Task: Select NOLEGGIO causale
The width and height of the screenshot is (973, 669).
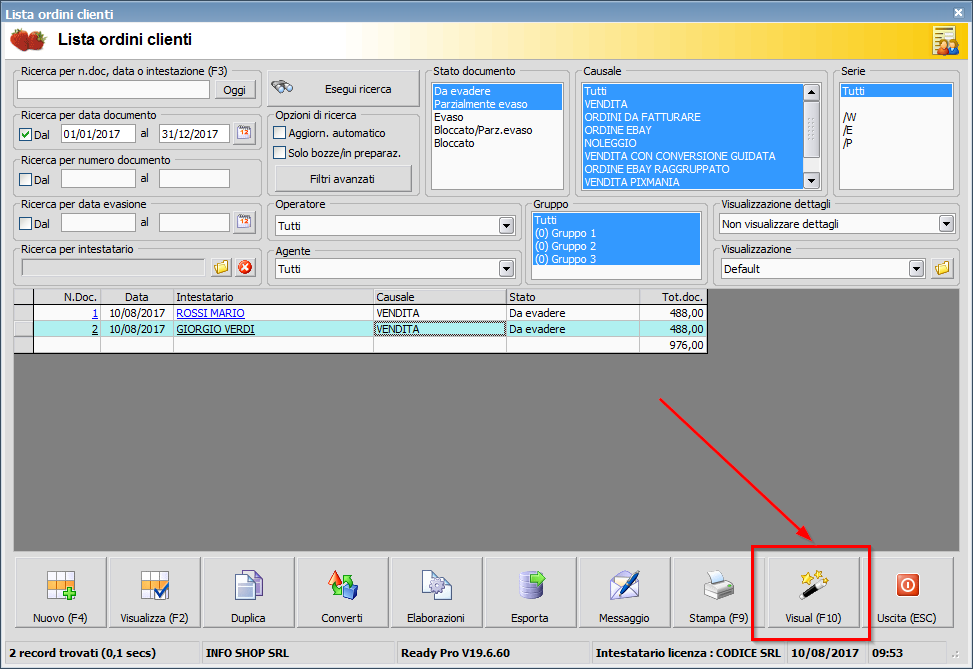Action: (x=693, y=143)
